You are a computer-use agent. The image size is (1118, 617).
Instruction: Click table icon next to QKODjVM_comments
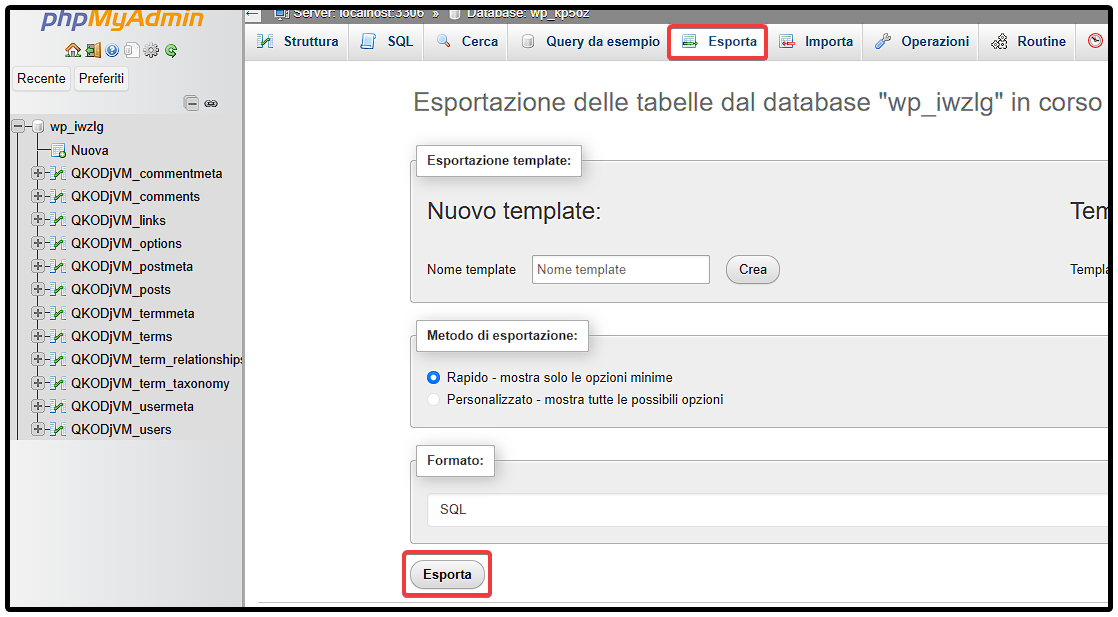coord(58,196)
